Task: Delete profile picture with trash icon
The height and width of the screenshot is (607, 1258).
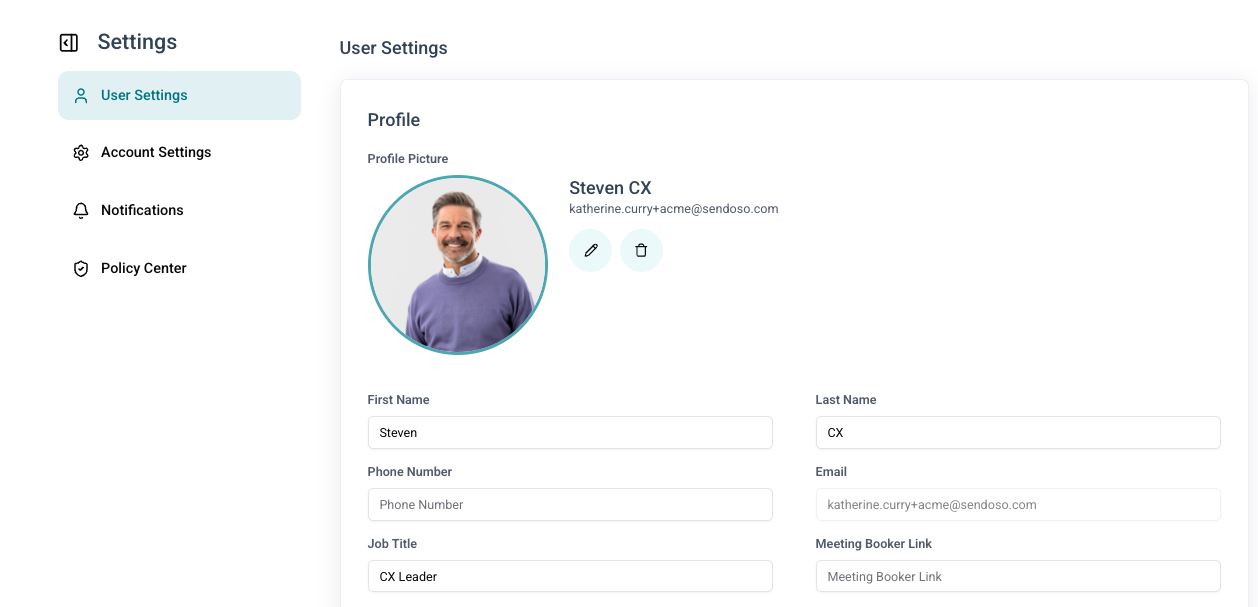Action: point(641,250)
